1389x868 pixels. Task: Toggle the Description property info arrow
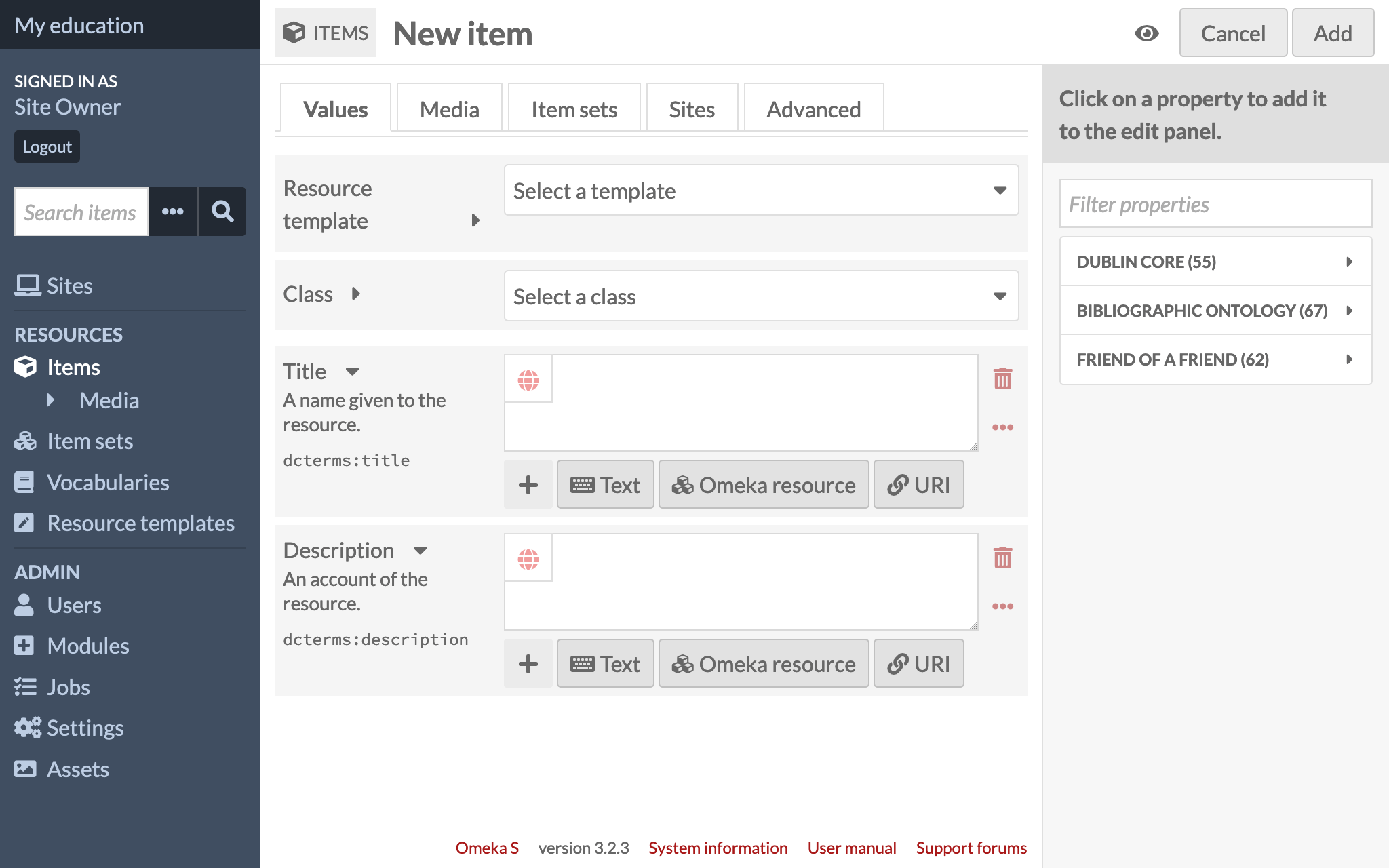coord(420,551)
